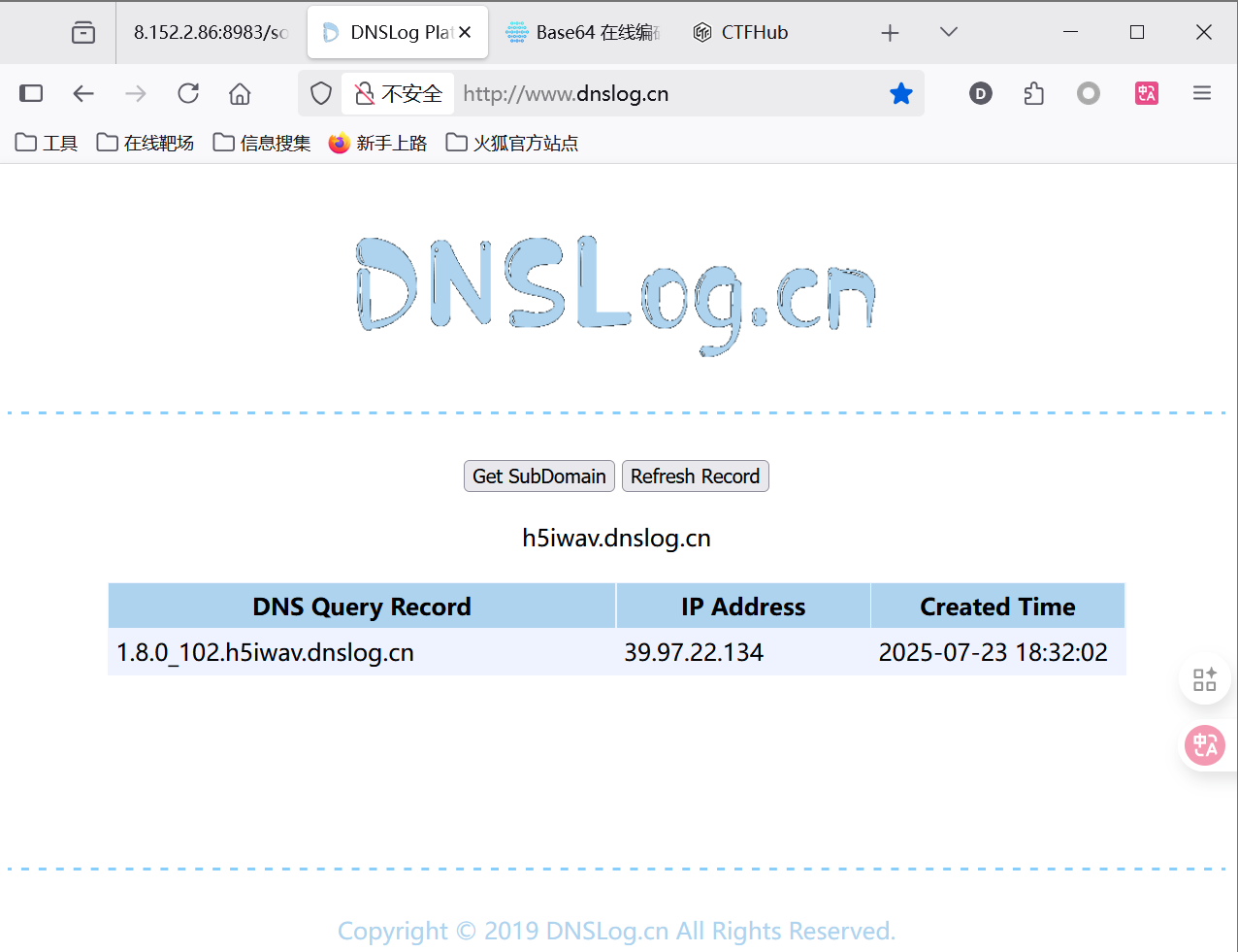
Task: Select the h5iwav.dnslog.cn subdomain text
Action: click(x=617, y=539)
